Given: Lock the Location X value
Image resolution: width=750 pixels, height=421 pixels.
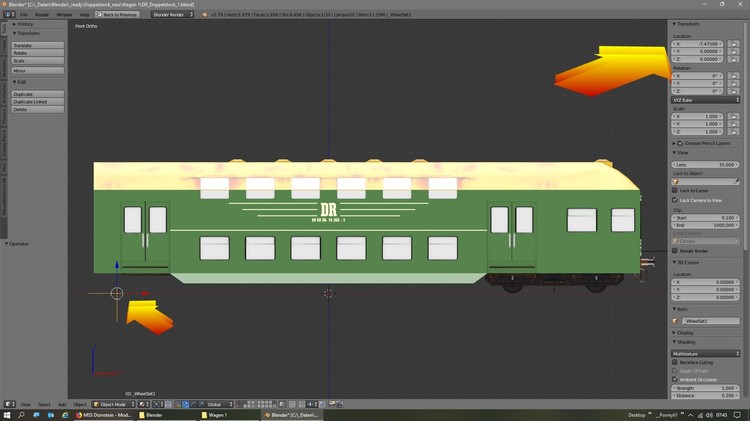Looking at the screenshot, I should point(733,44).
